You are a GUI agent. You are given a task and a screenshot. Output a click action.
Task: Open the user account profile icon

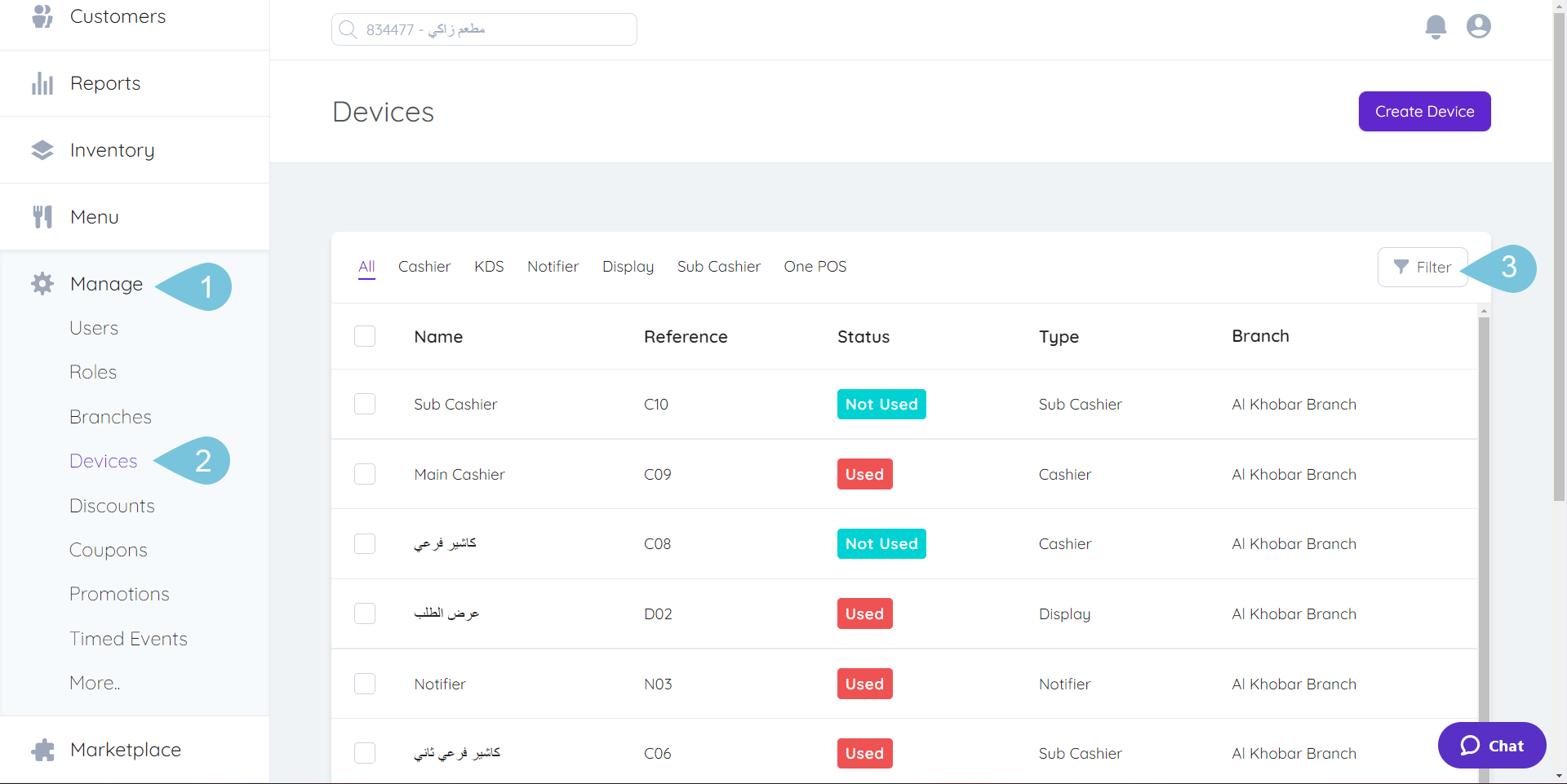point(1479,26)
